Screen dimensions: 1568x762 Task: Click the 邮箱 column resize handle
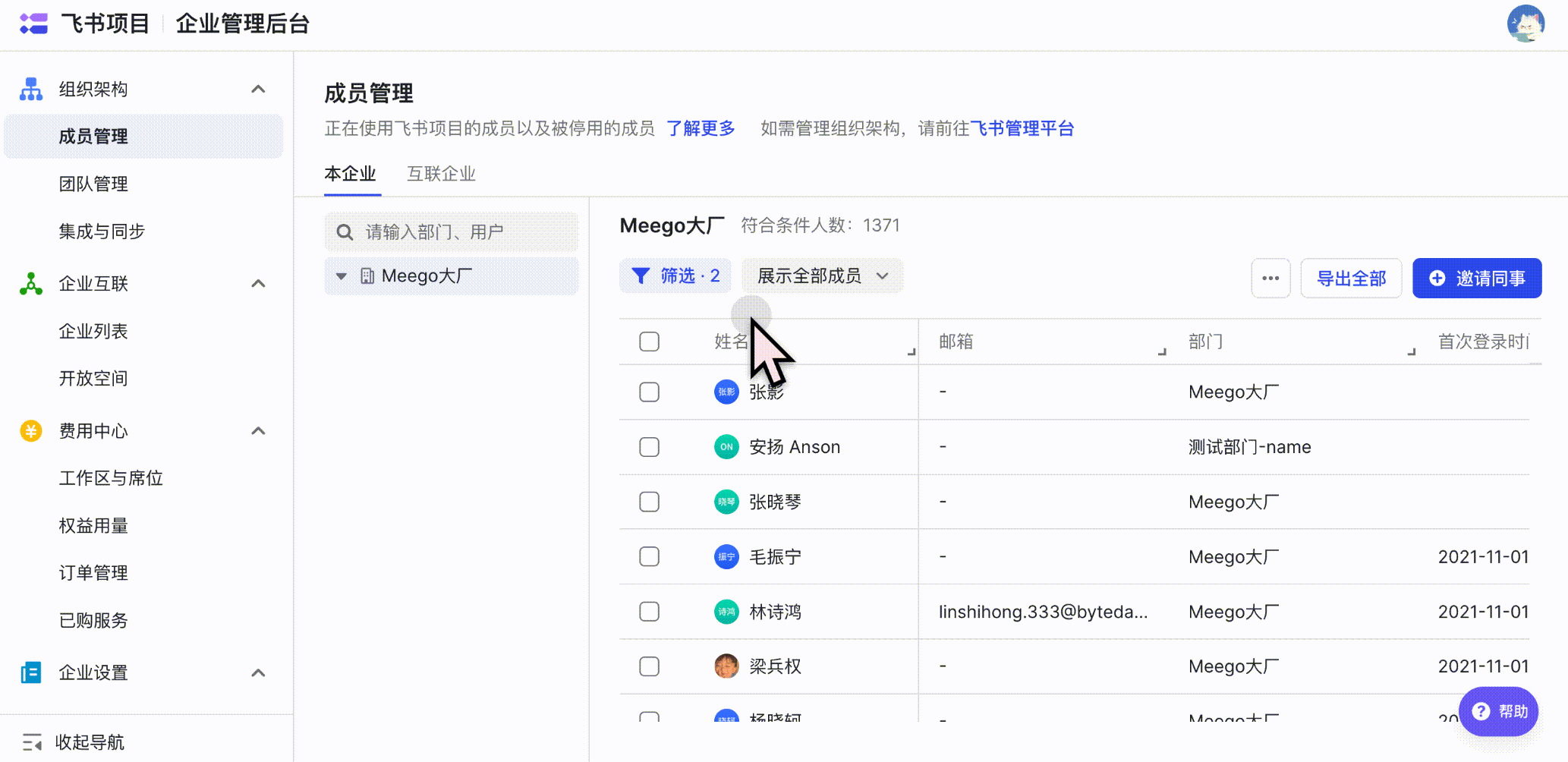1162,351
